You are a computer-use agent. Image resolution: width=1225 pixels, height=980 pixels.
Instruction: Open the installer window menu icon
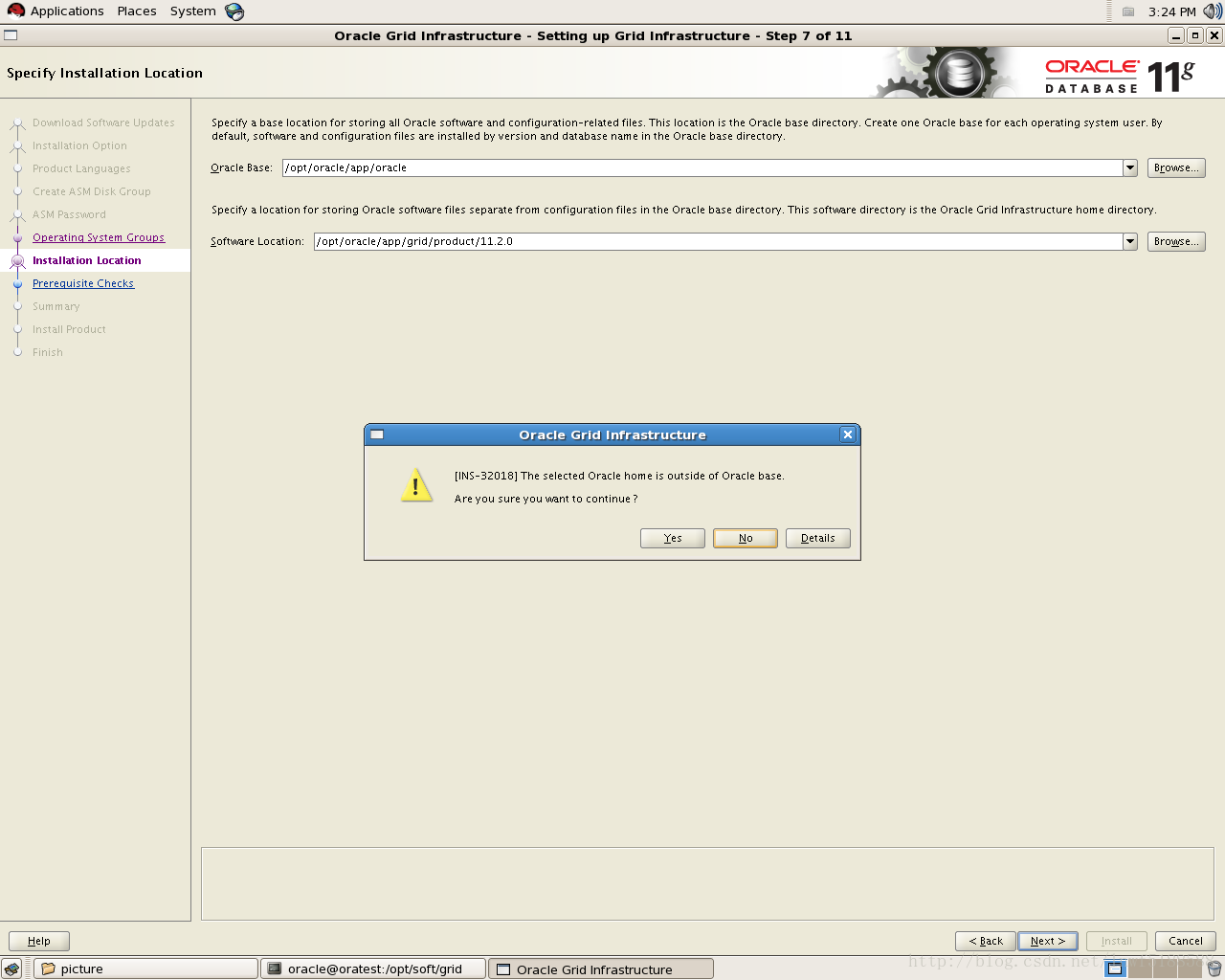coord(11,35)
